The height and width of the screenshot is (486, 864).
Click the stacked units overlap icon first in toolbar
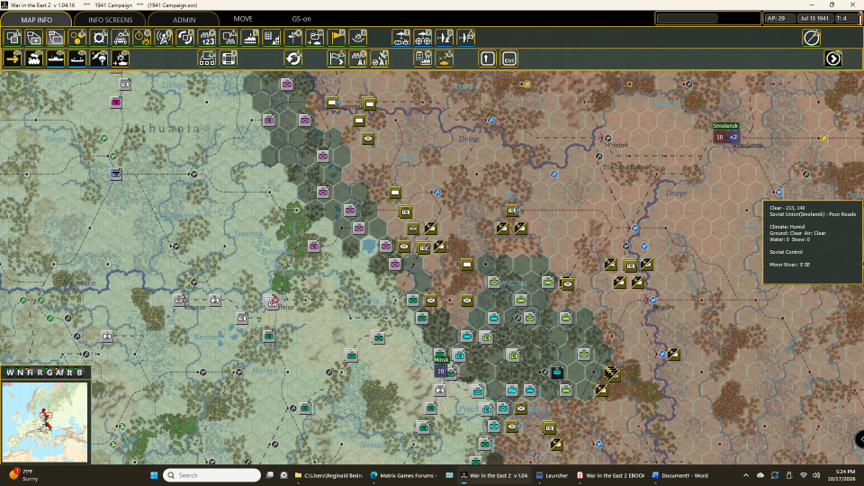13,38
